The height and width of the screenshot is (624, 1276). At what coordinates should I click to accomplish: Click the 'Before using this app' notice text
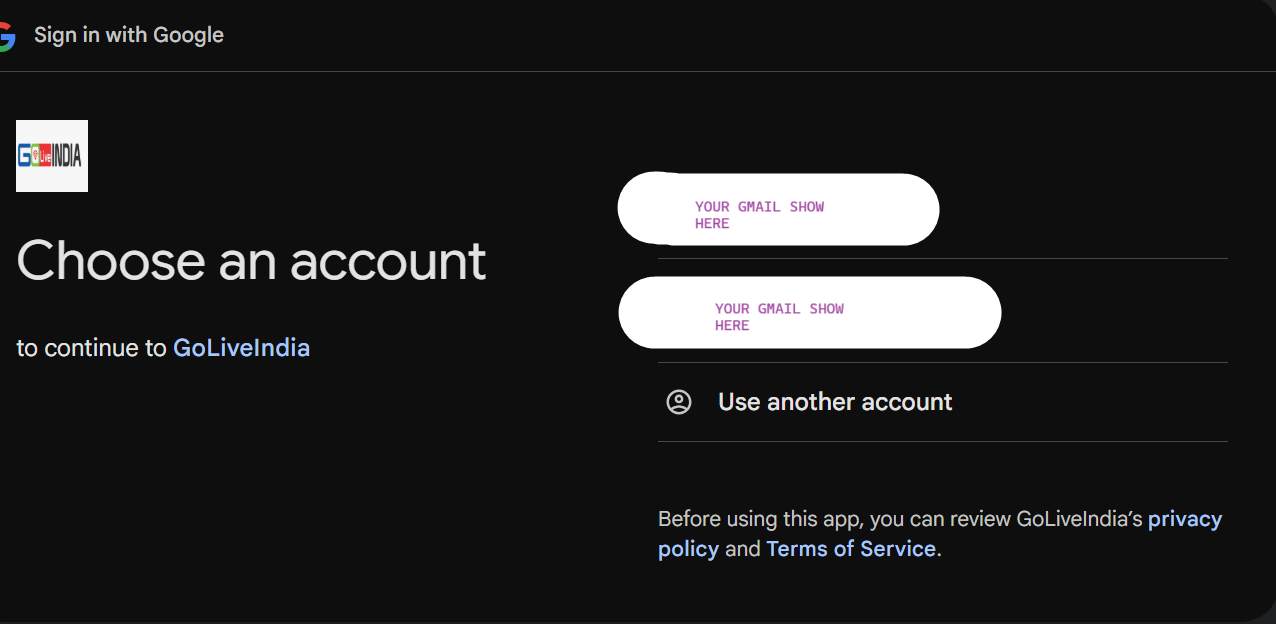[940, 534]
